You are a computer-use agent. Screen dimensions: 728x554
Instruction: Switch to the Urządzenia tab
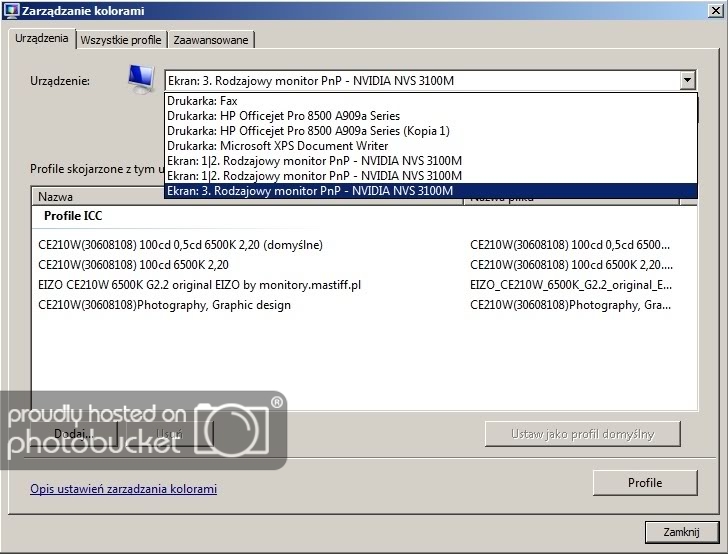click(42, 38)
